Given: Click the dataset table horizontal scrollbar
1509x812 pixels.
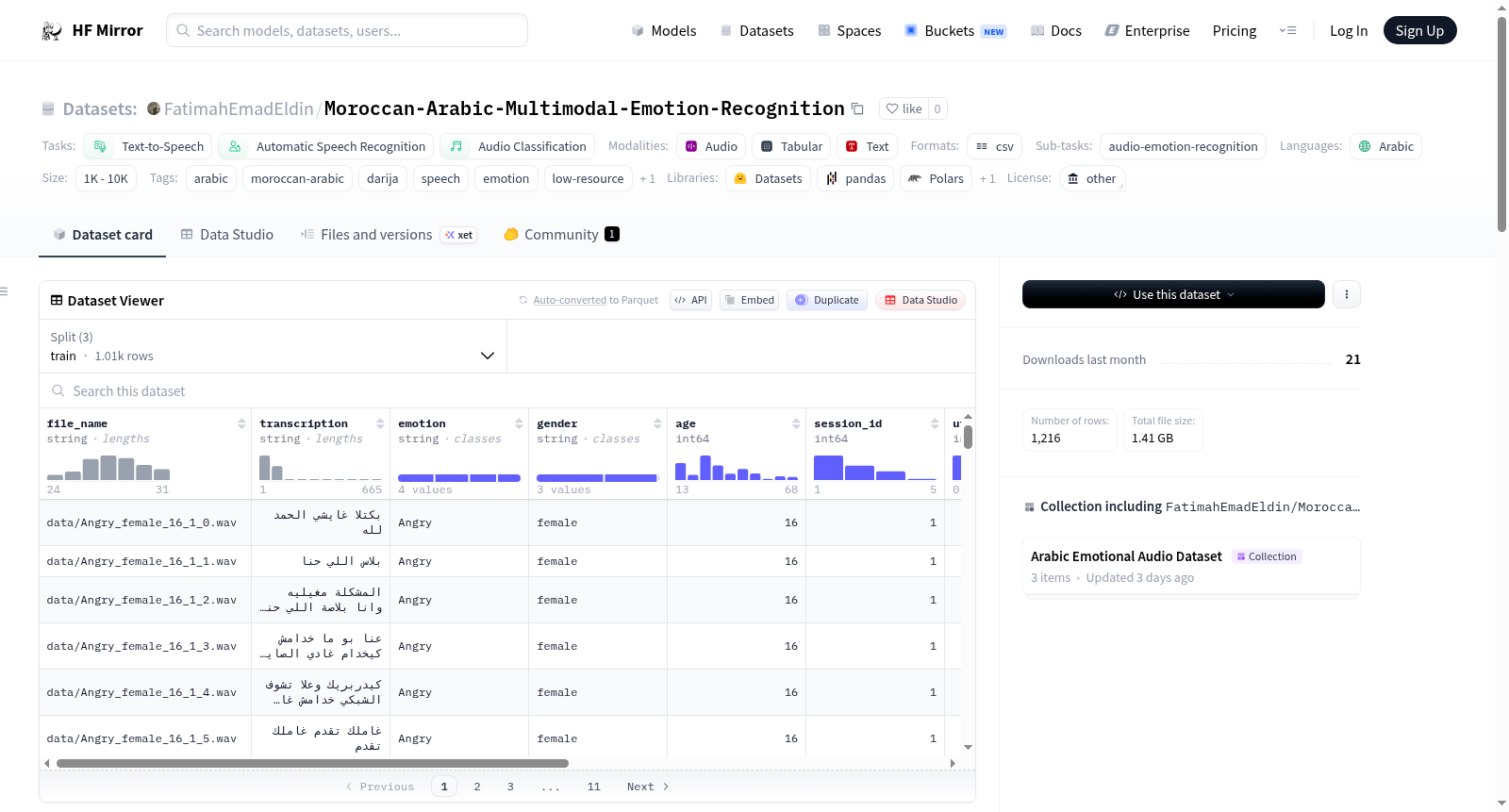Looking at the screenshot, I should (x=312, y=763).
